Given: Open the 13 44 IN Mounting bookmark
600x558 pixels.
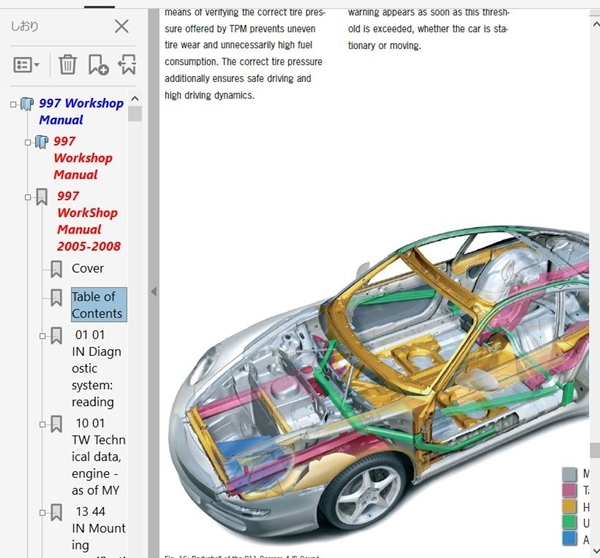Looking at the screenshot, I should coord(98,528).
